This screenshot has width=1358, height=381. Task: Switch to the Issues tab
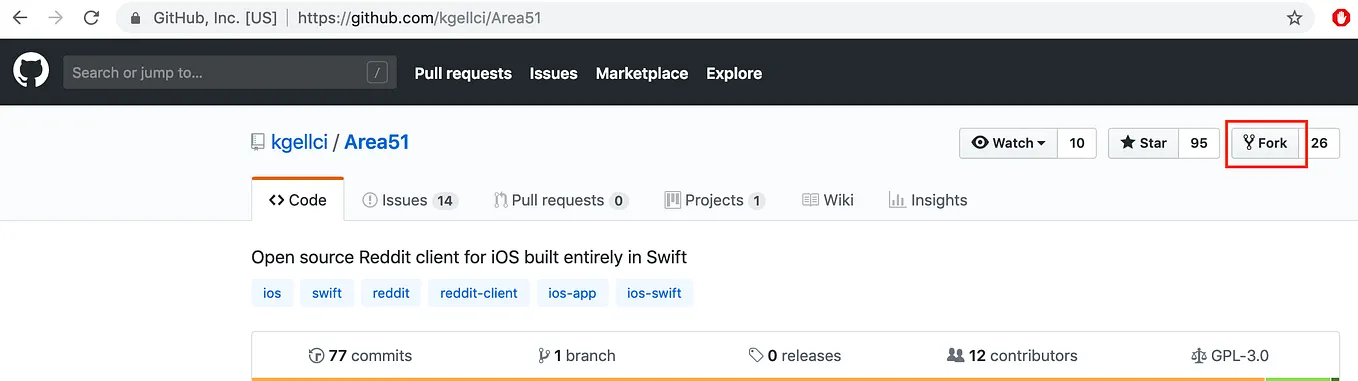[410, 200]
